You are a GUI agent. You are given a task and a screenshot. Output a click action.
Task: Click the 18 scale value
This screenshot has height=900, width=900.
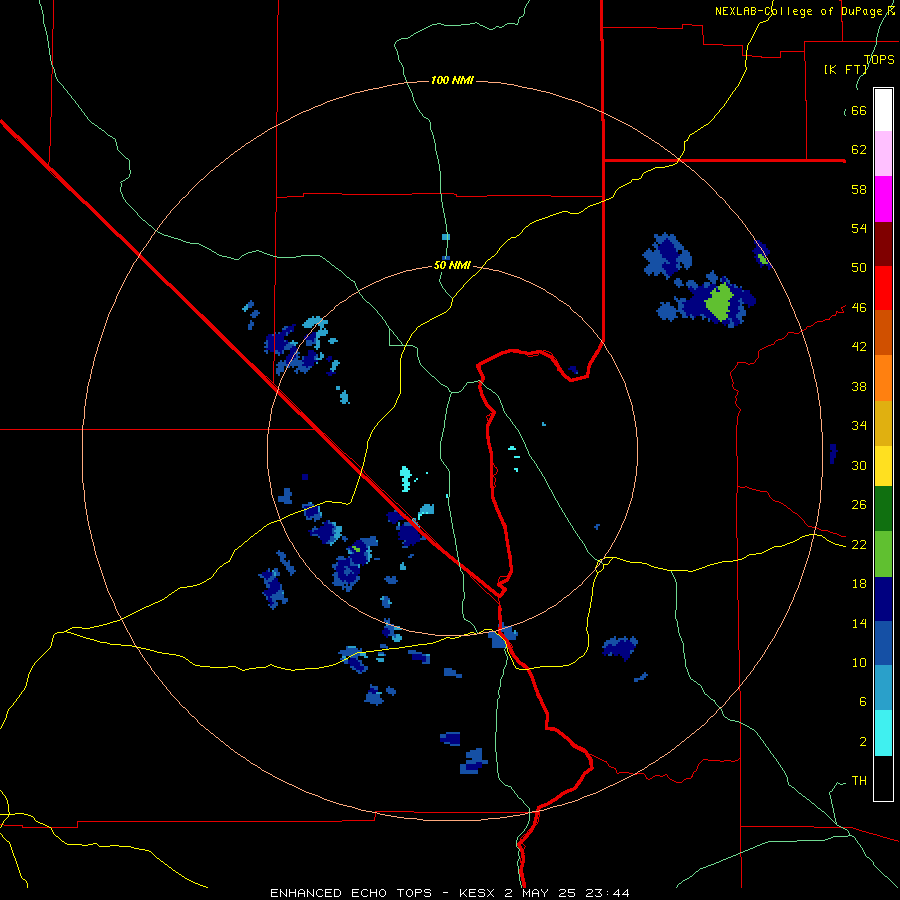pos(859,584)
